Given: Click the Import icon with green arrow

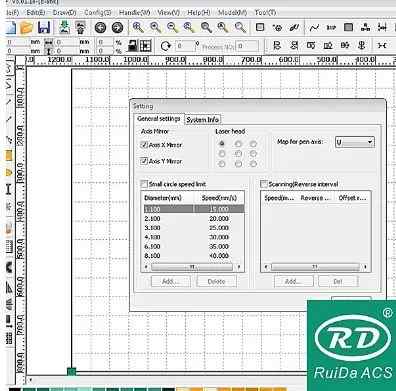Looking at the screenshot, I should (64, 27).
